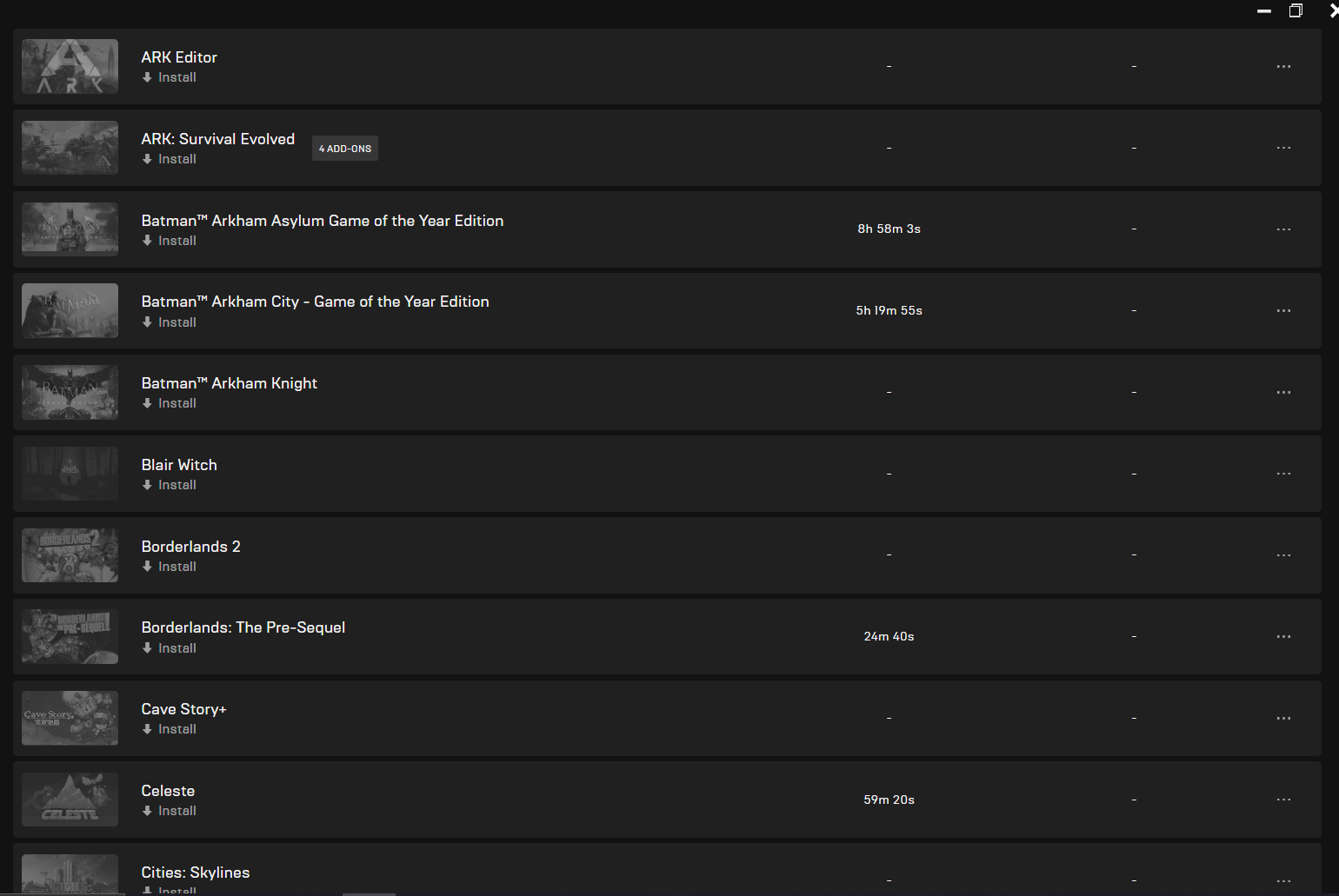The image size is (1339, 896).
Task: Install Borderlands 2
Action: (170, 567)
